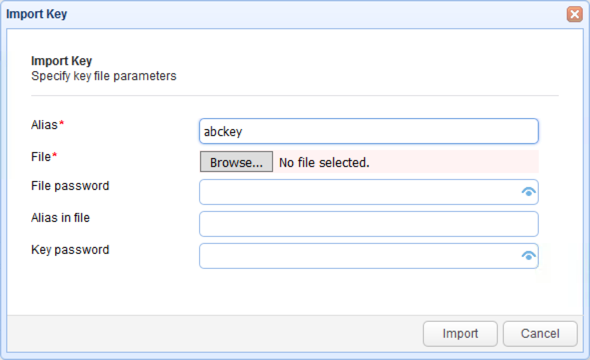Close the Import Key dialog

click(x=575, y=14)
